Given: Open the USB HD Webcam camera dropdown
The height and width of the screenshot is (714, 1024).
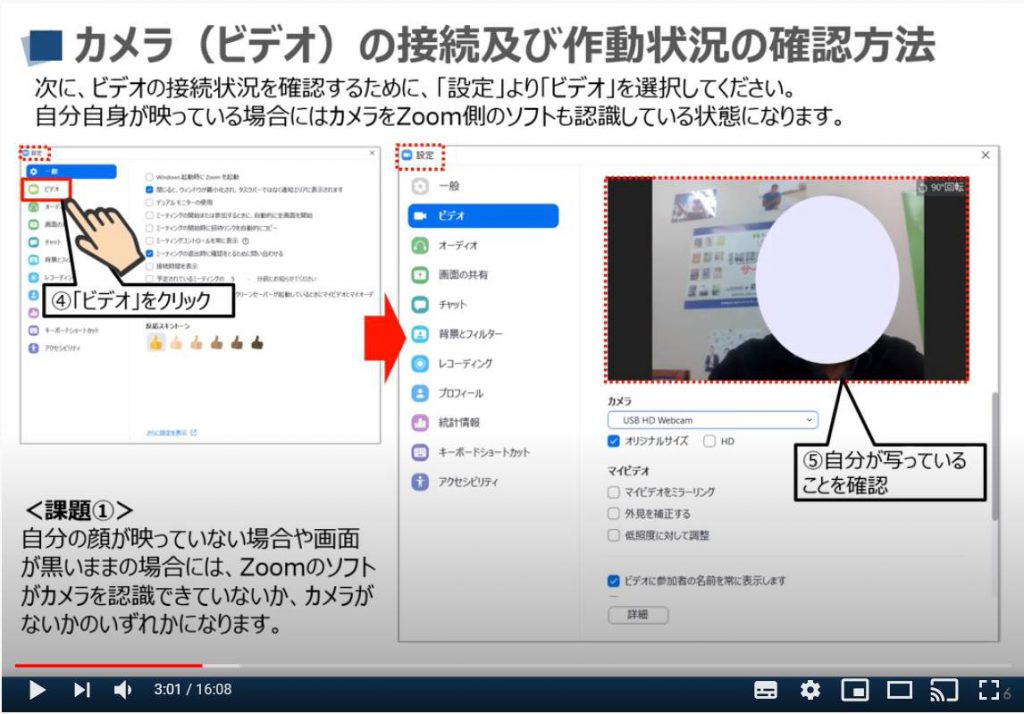Looking at the screenshot, I should coord(710,419).
